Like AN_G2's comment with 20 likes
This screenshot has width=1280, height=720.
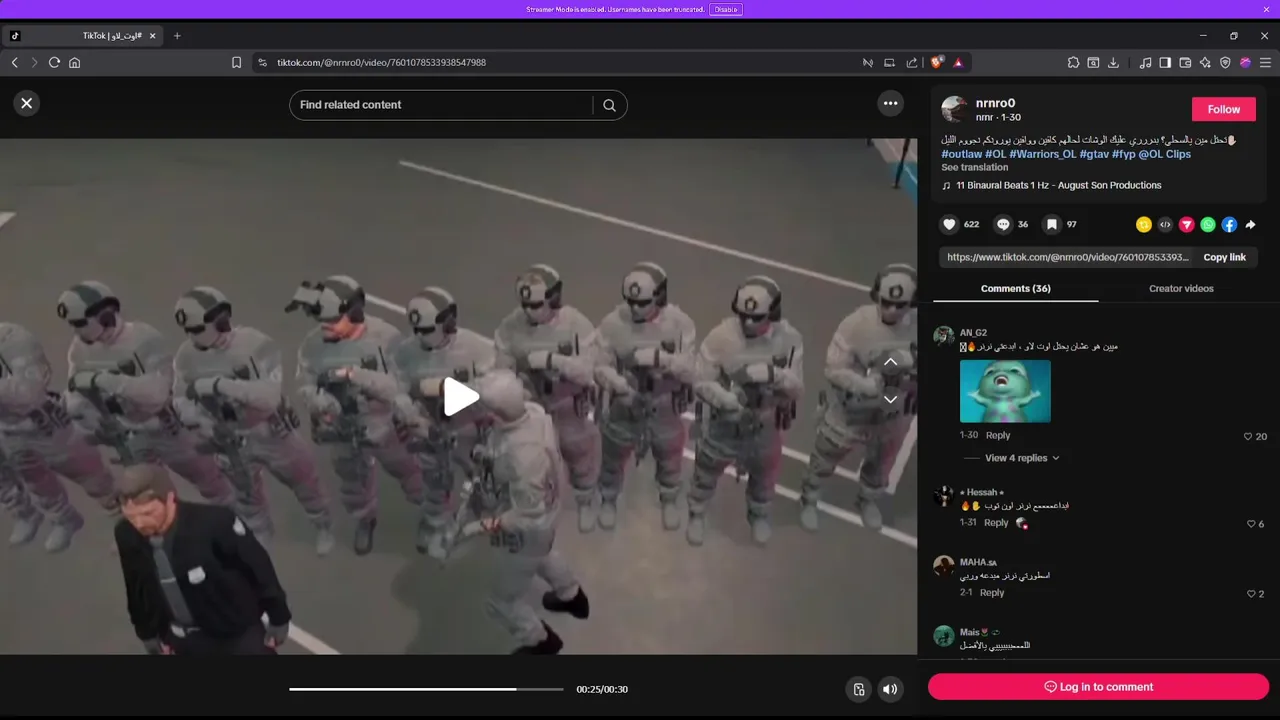1248,436
